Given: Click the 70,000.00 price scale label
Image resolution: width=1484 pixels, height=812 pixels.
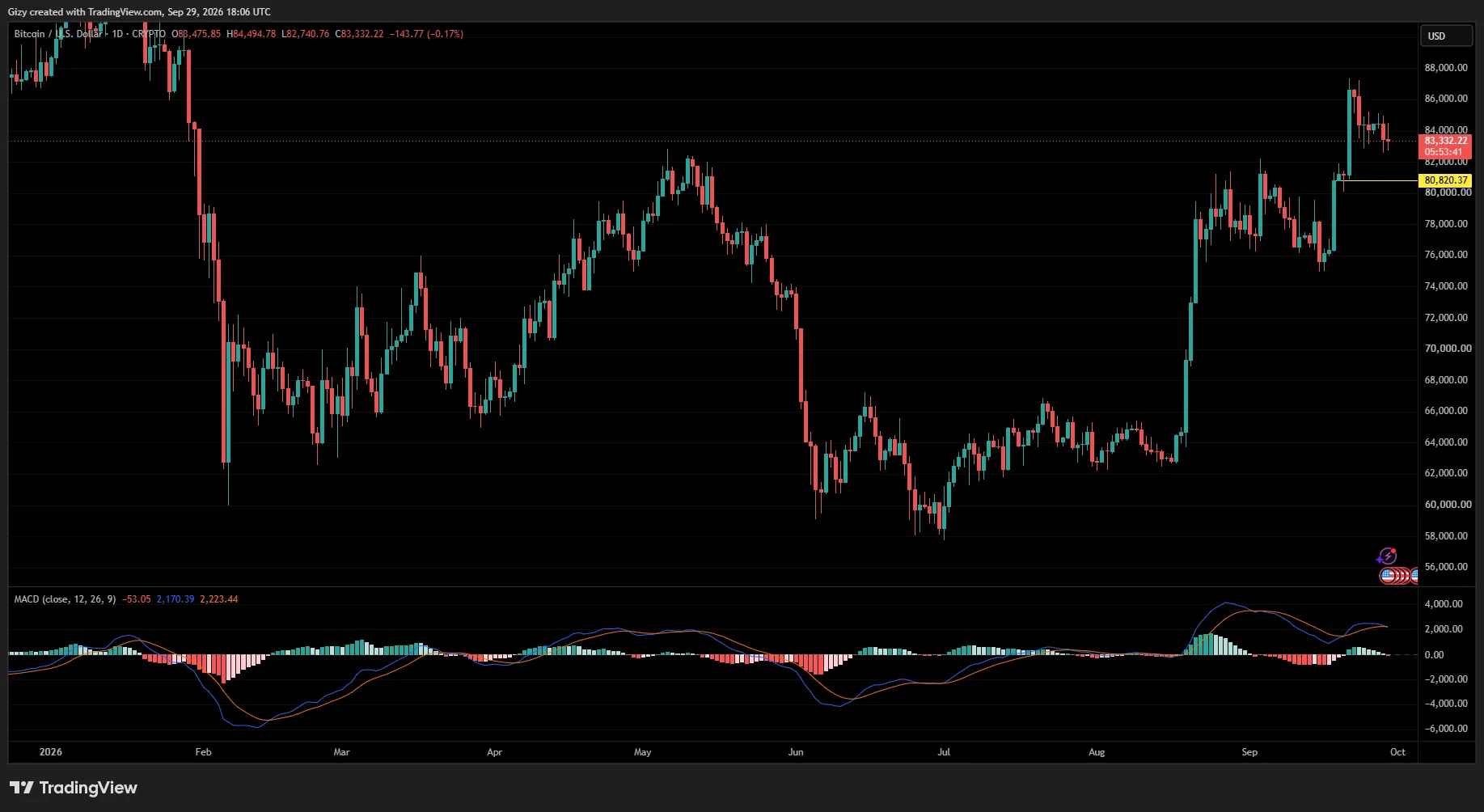Looking at the screenshot, I should (x=1448, y=349).
